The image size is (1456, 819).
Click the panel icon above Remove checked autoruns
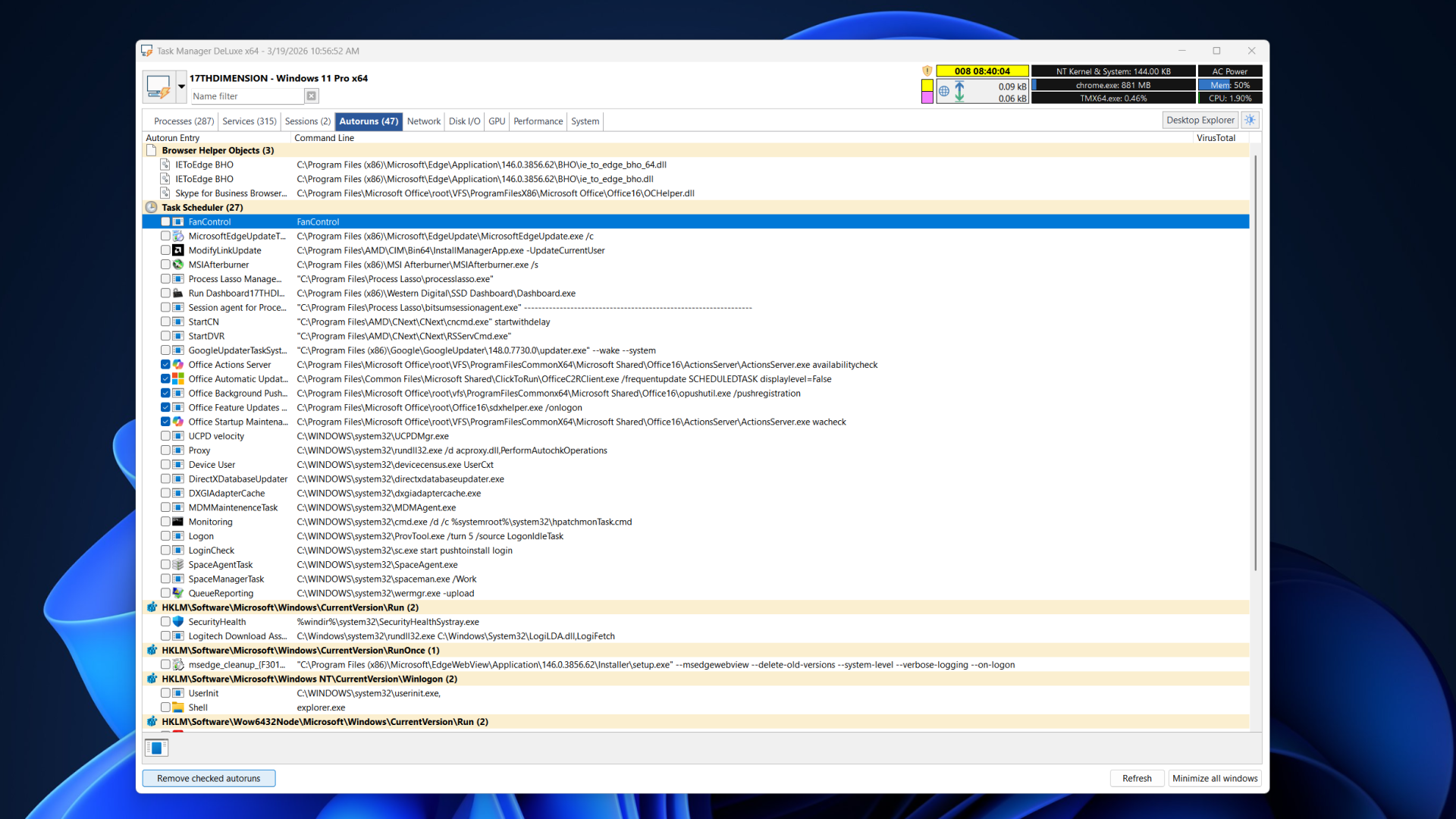[156, 748]
